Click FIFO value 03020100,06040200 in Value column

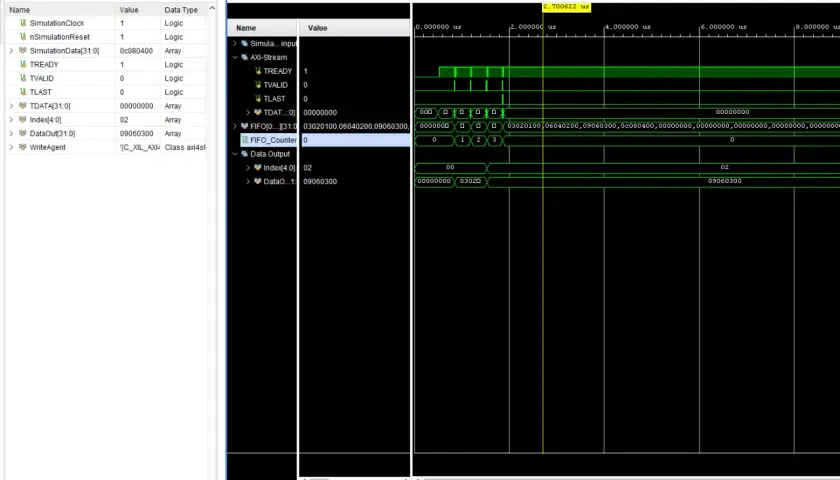click(356, 126)
